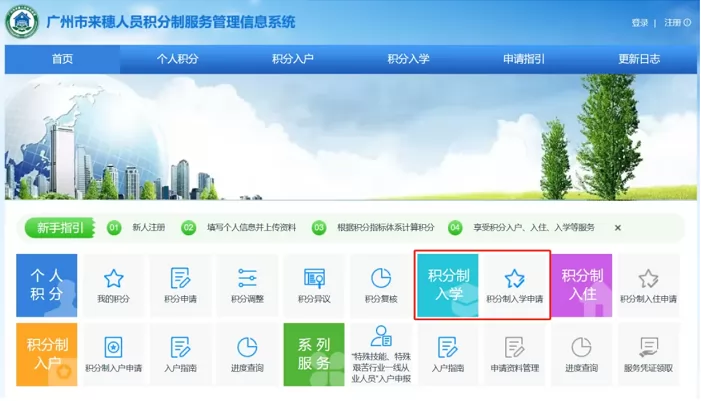Select the 积分入户 navigation tab
The width and height of the screenshot is (701, 401).
(293, 59)
